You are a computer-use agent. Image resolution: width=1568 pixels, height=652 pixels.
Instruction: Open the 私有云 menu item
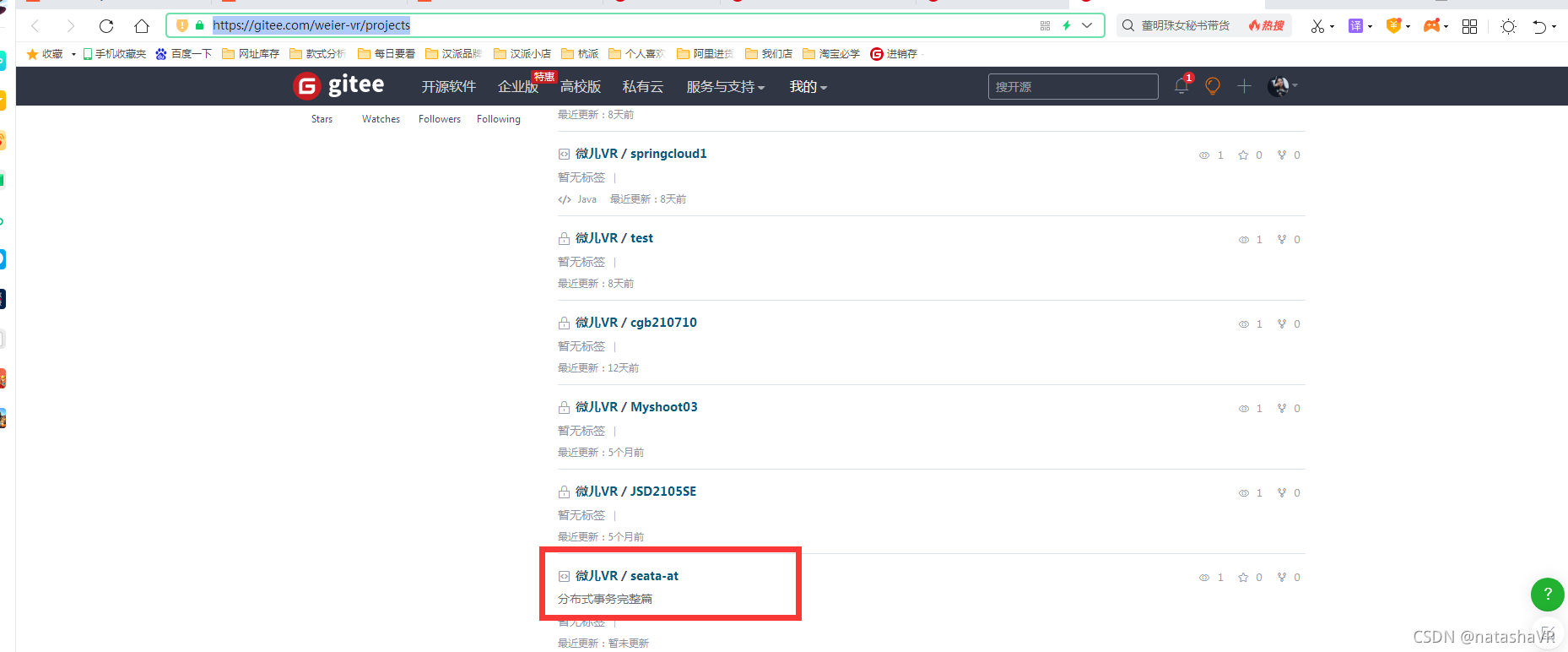pos(643,86)
